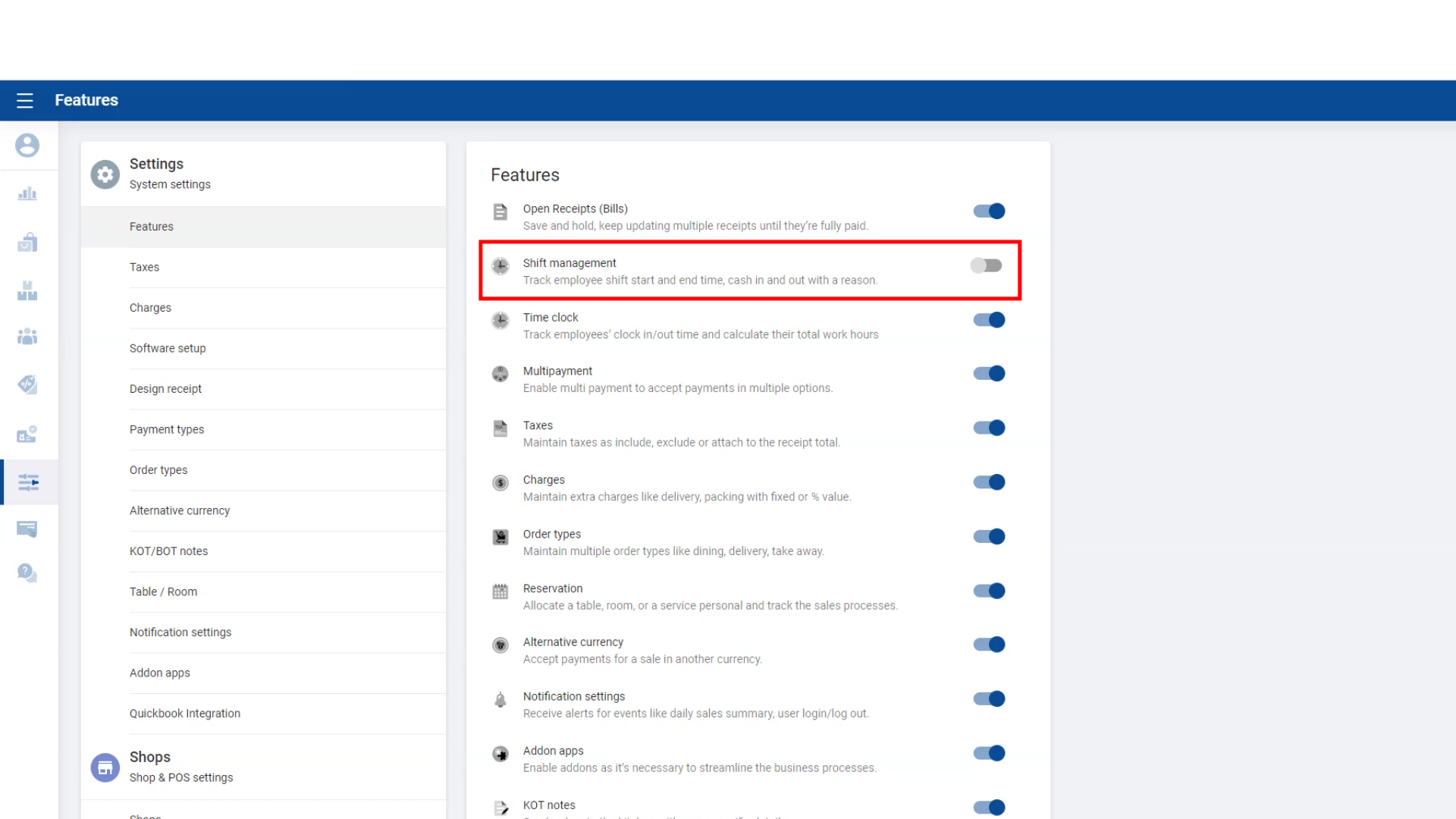This screenshot has height=819, width=1456.
Task: Open Quickbook Integration settings link
Action: 185,714
